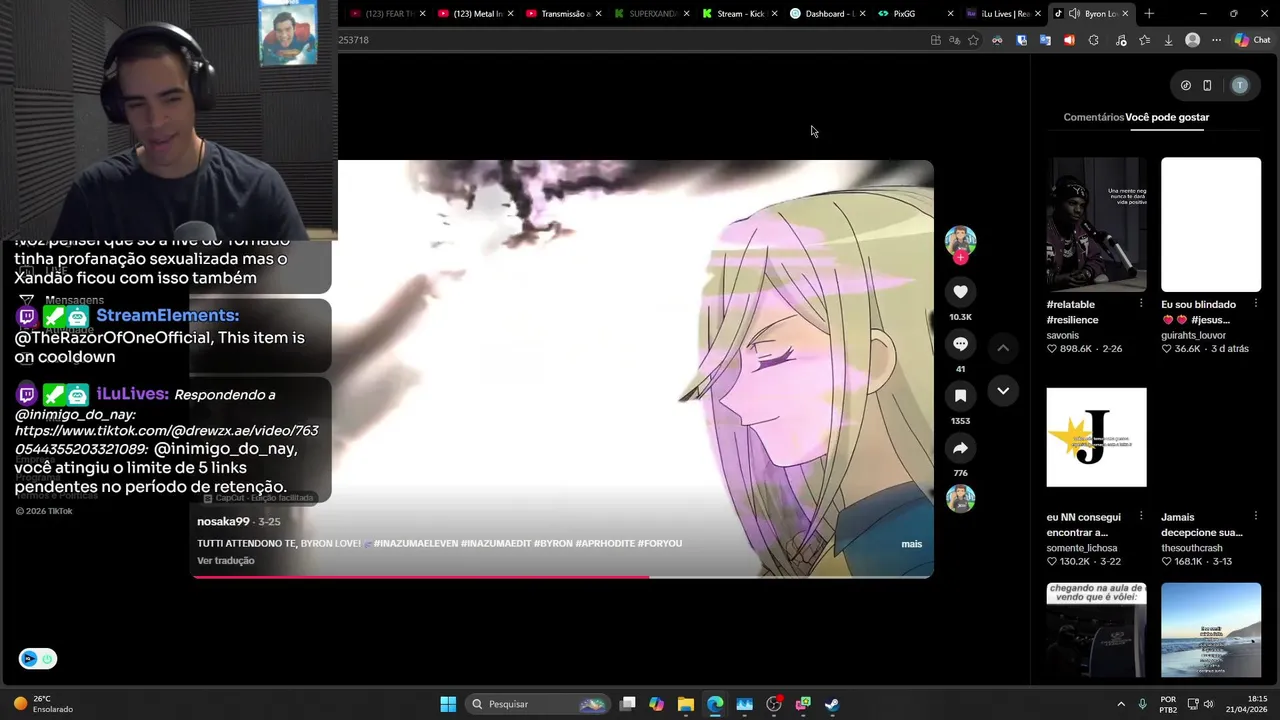Screen dimensions: 1280x720
Task: Open comments via the speech bubble icon
Action: click(x=960, y=344)
